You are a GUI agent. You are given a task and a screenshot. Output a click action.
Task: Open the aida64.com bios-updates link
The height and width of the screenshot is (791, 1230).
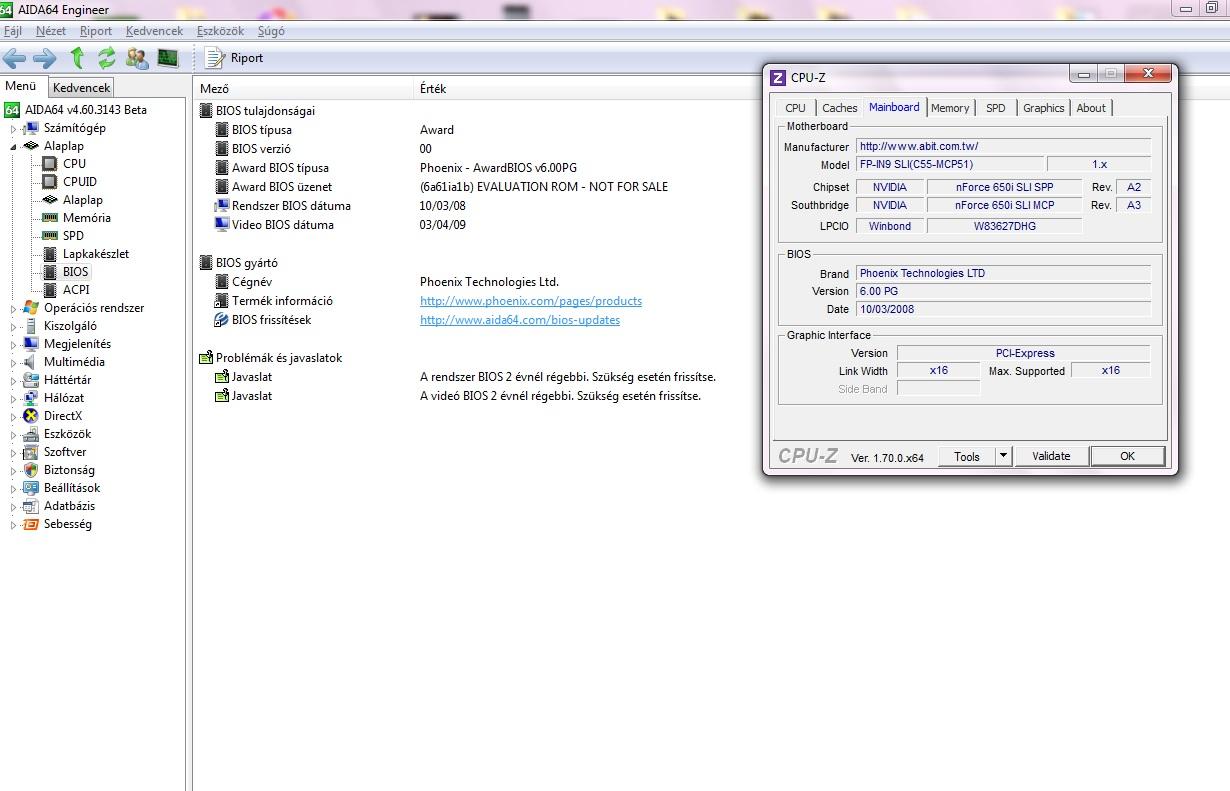[x=520, y=320]
